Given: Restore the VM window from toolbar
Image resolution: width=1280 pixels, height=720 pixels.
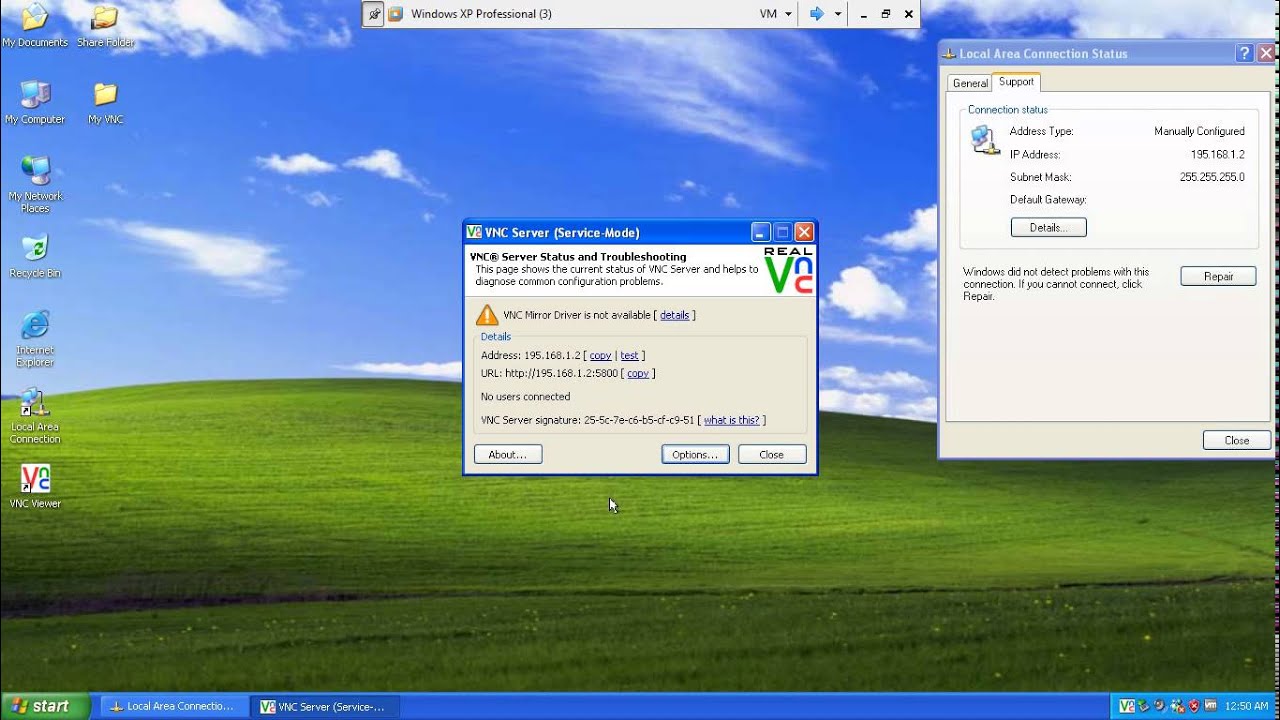Looking at the screenshot, I should point(885,14).
